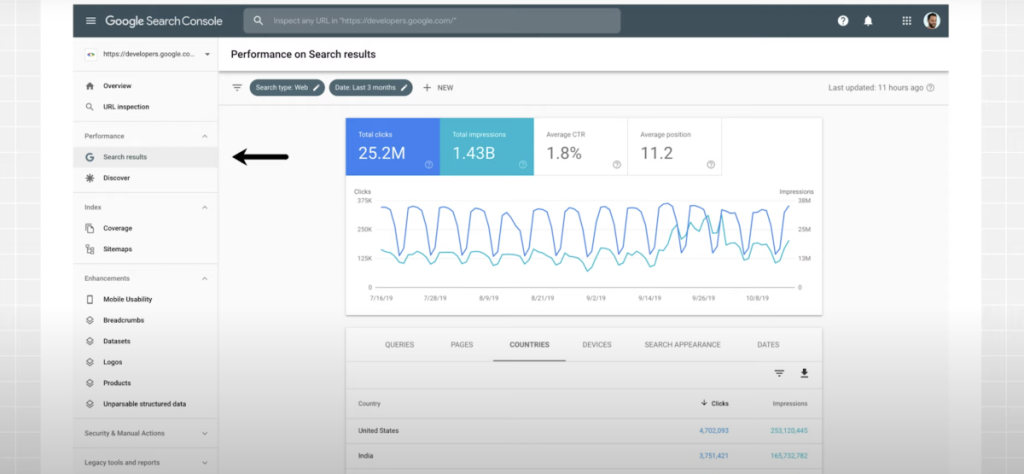The height and width of the screenshot is (474, 1024).
Task: Click the Logos layers icon
Action: tap(90, 362)
